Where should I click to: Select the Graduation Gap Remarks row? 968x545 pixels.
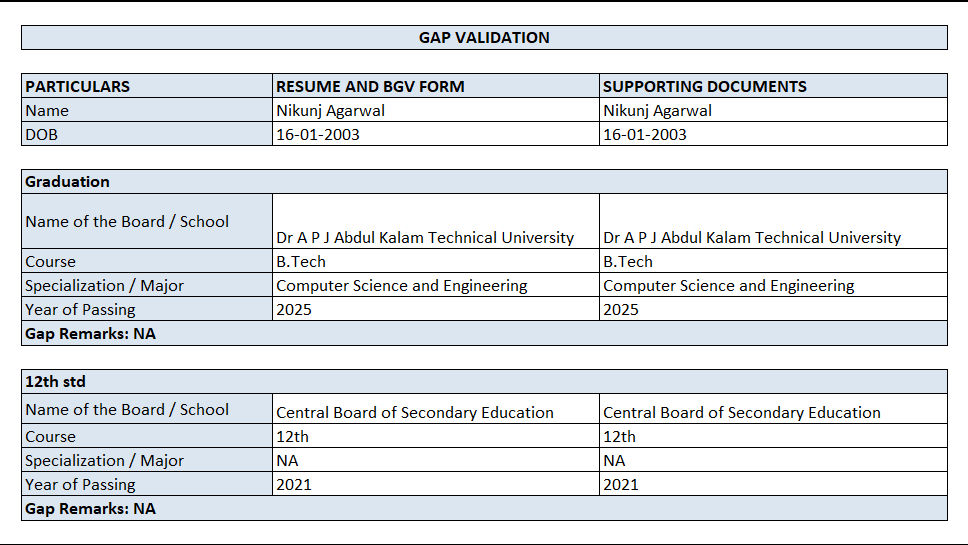(484, 333)
